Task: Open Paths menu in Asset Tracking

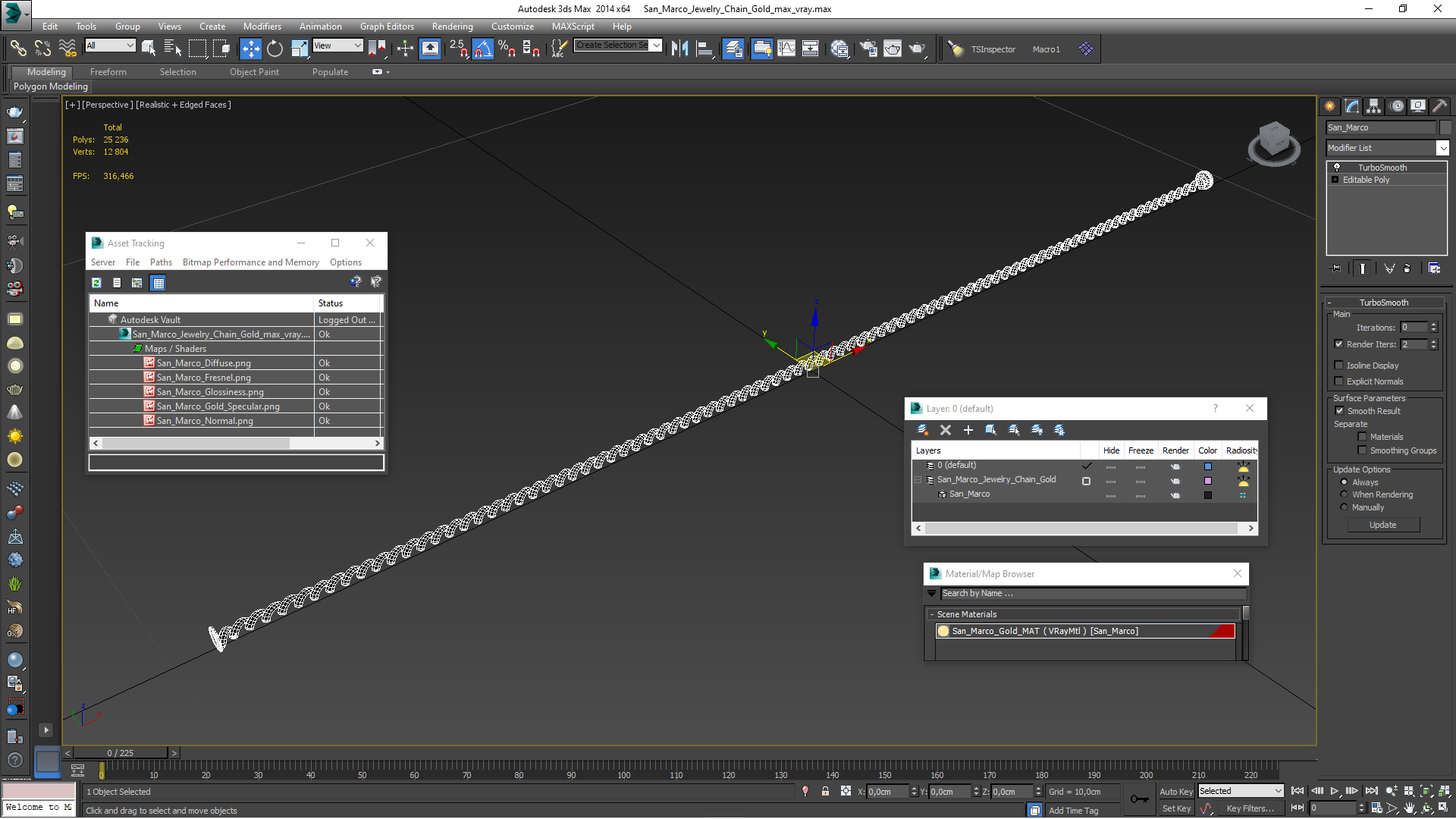Action: (x=161, y=262)
